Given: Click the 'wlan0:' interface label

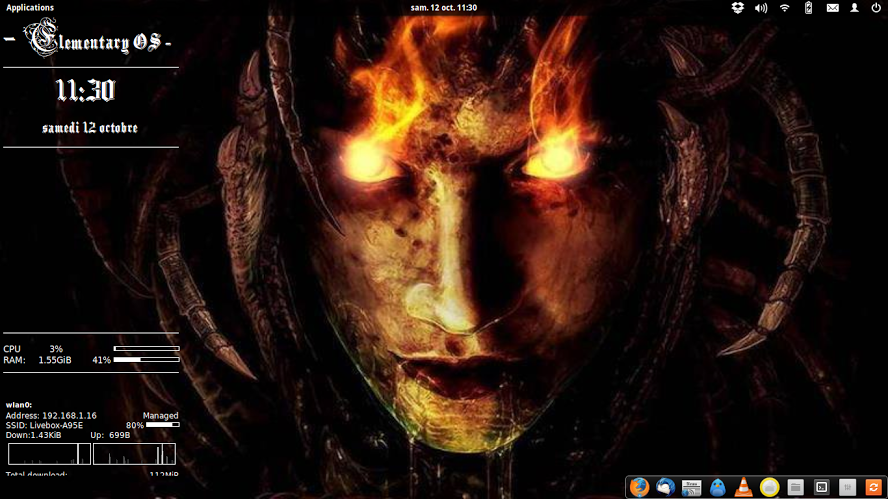Looking at the screenshot, I should pyautogui.click(x=19, y=404).
